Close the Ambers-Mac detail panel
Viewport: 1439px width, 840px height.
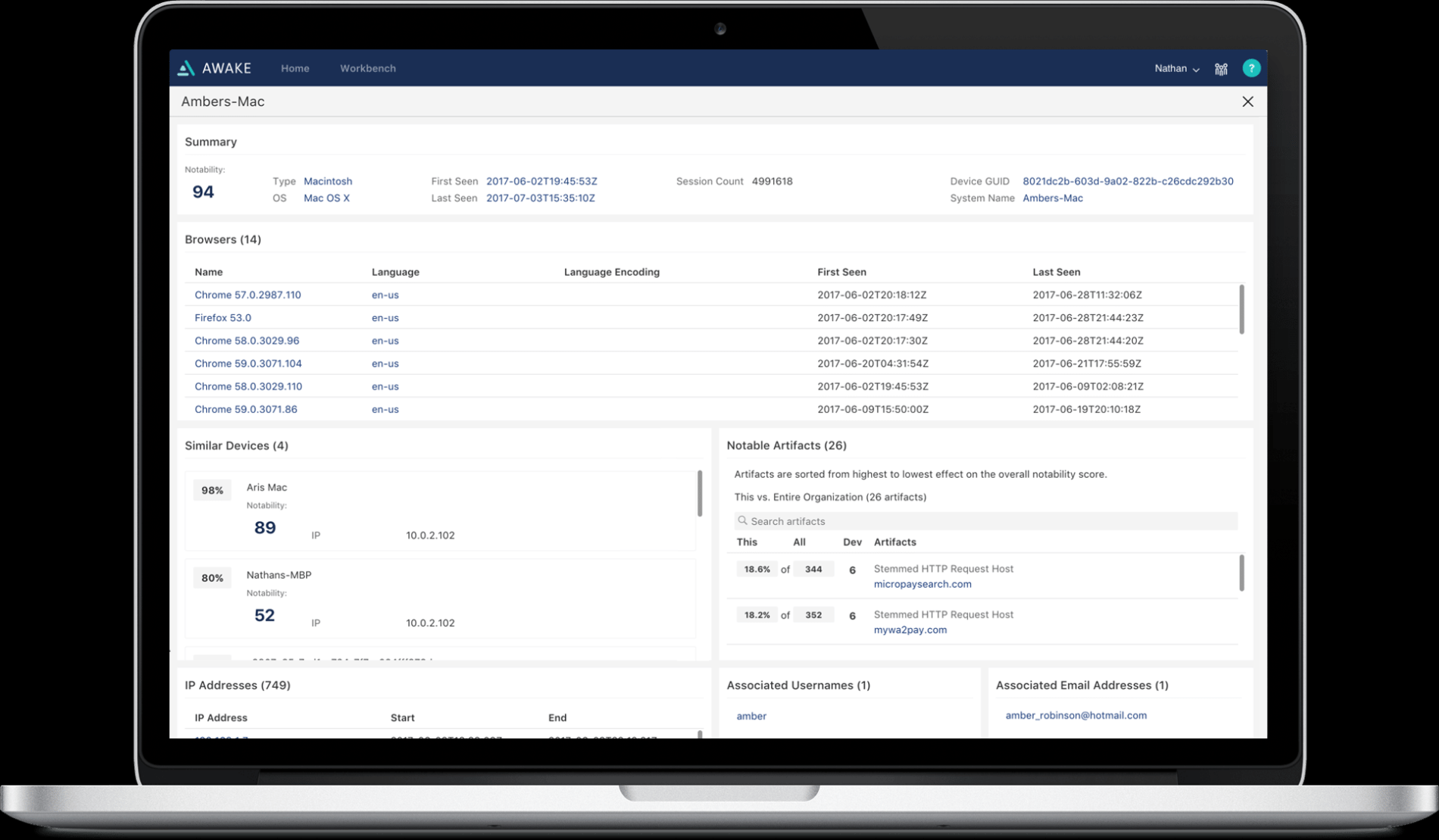(x=1247, y=101)
